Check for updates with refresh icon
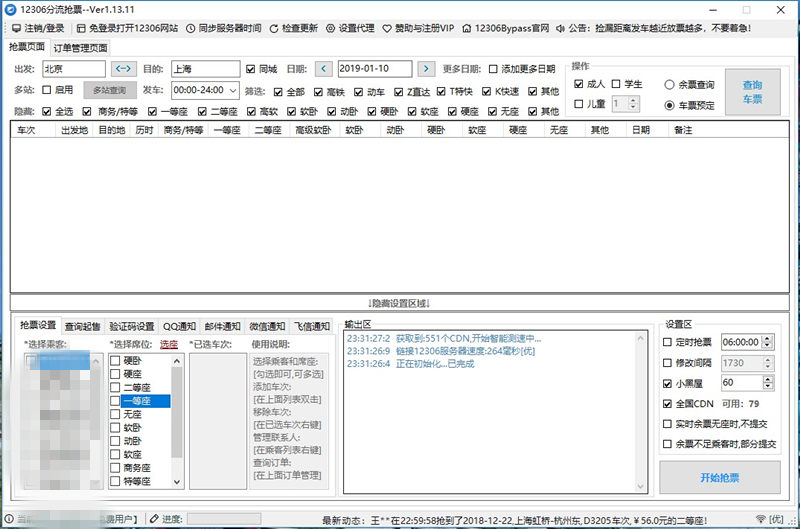This screenshot has height=529, width=800. 274,28
